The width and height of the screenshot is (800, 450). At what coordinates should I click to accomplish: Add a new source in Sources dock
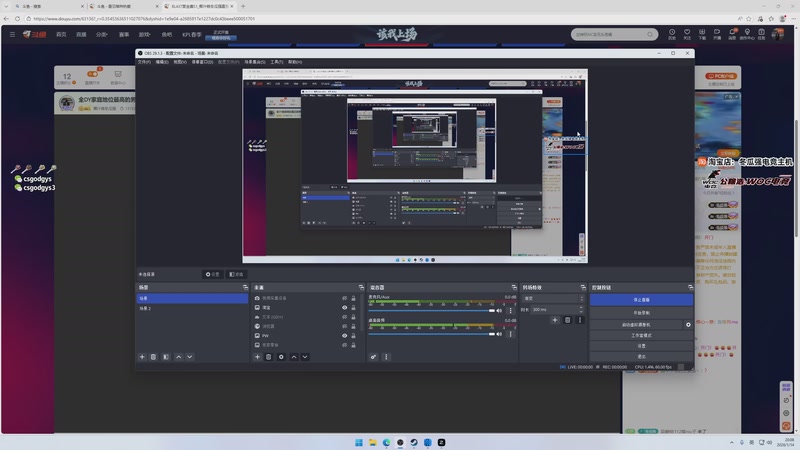click(257, 357)
